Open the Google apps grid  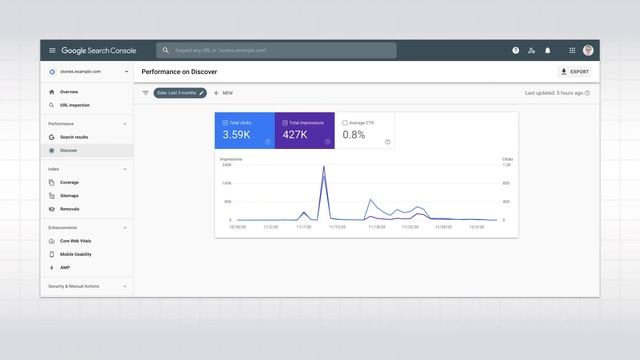[572, 51]
